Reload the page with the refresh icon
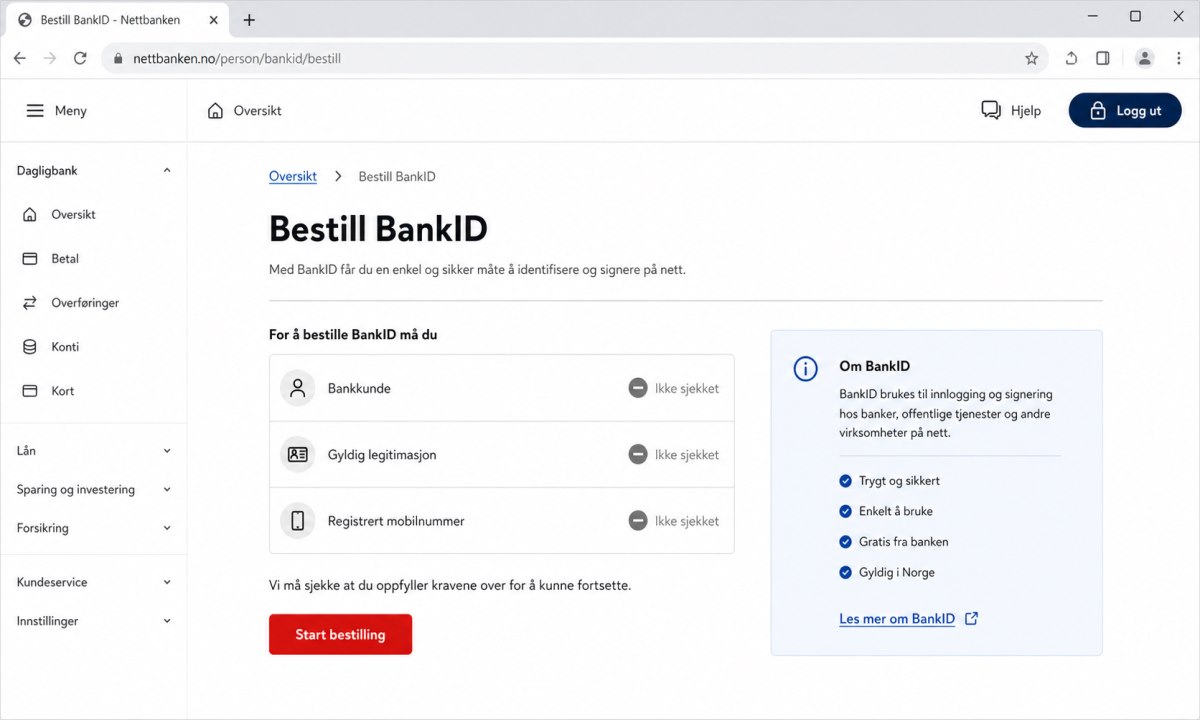The height and width of the screenshot is (720, 1200). pos(80,59)
